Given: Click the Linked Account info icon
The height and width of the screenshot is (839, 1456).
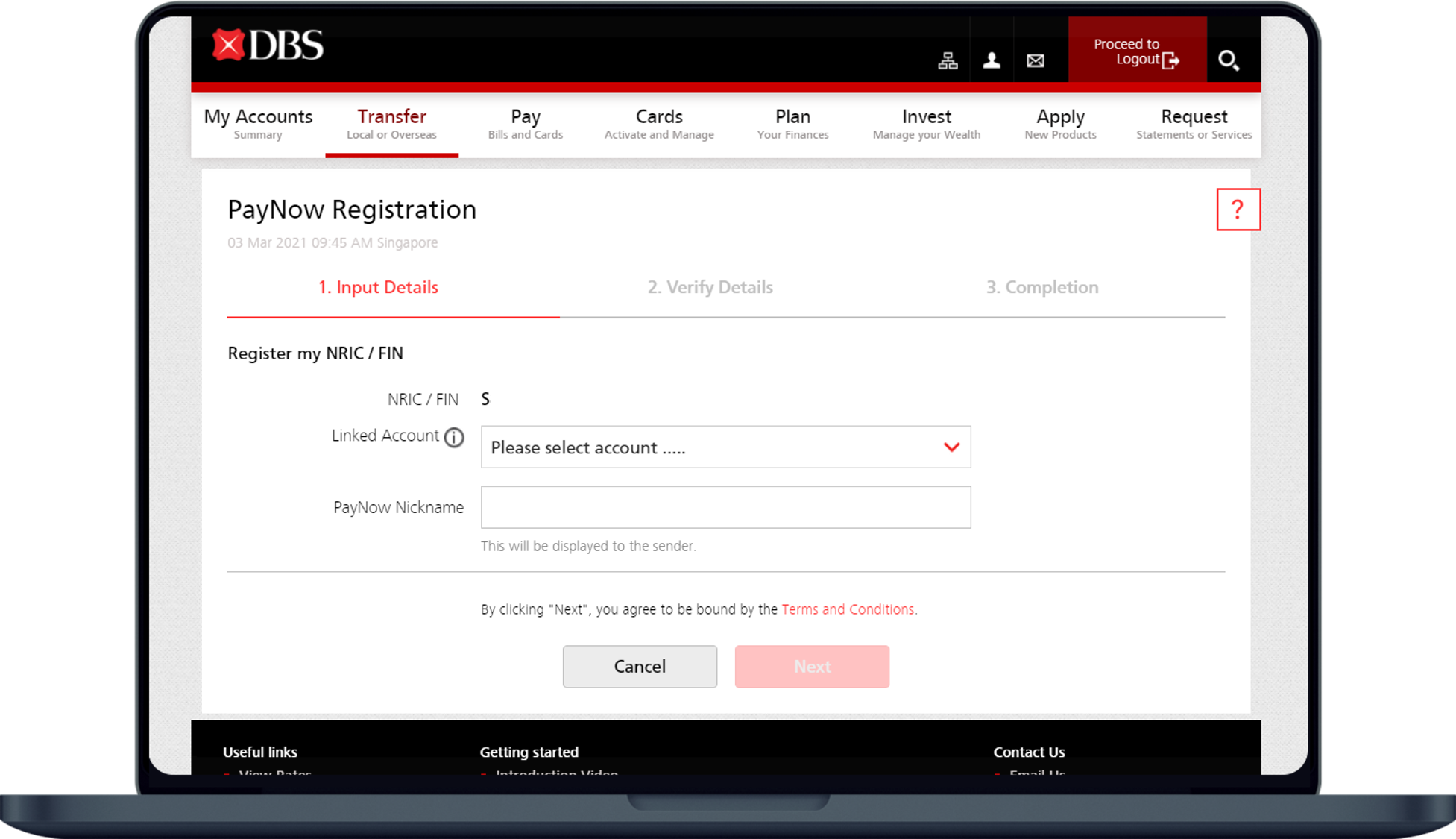Looking at the screenshot, I should click(454, 437).
